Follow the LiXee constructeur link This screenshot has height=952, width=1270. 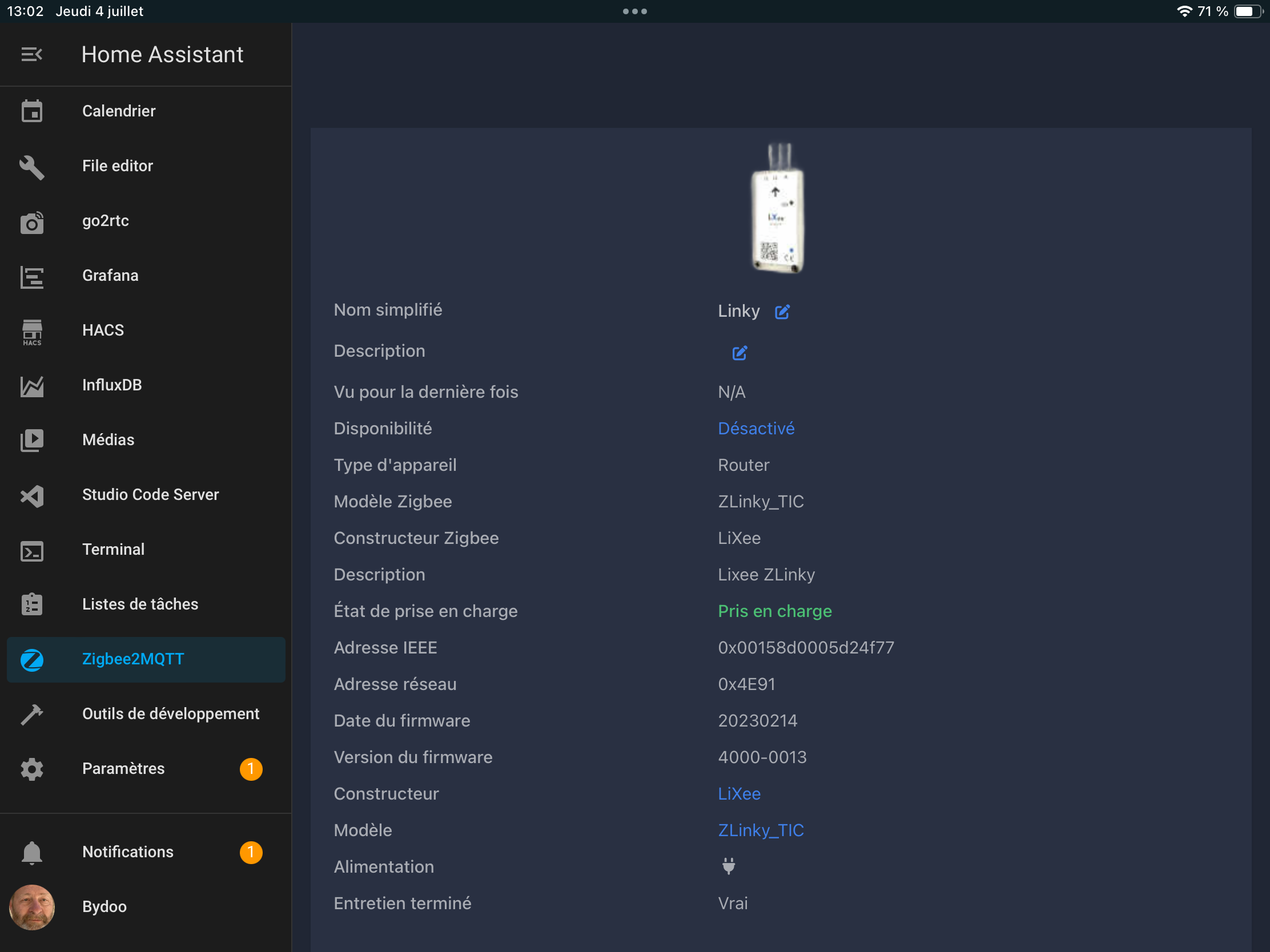(739, 794)
